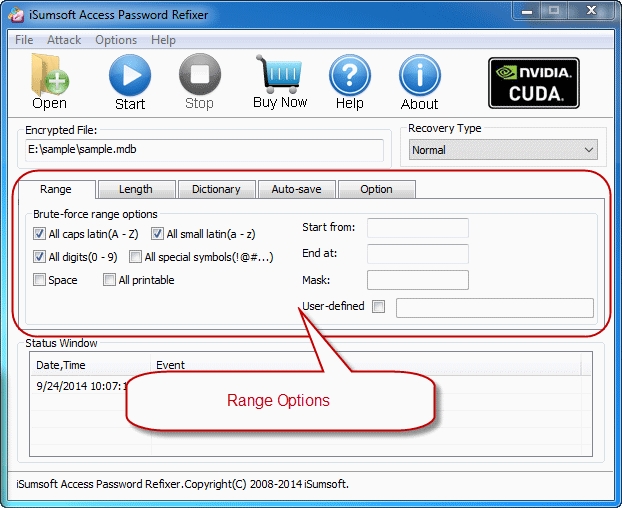Enable All special symbols checkbox
Image resolution: width=622 pixels, height=508 pixels.
135,257
